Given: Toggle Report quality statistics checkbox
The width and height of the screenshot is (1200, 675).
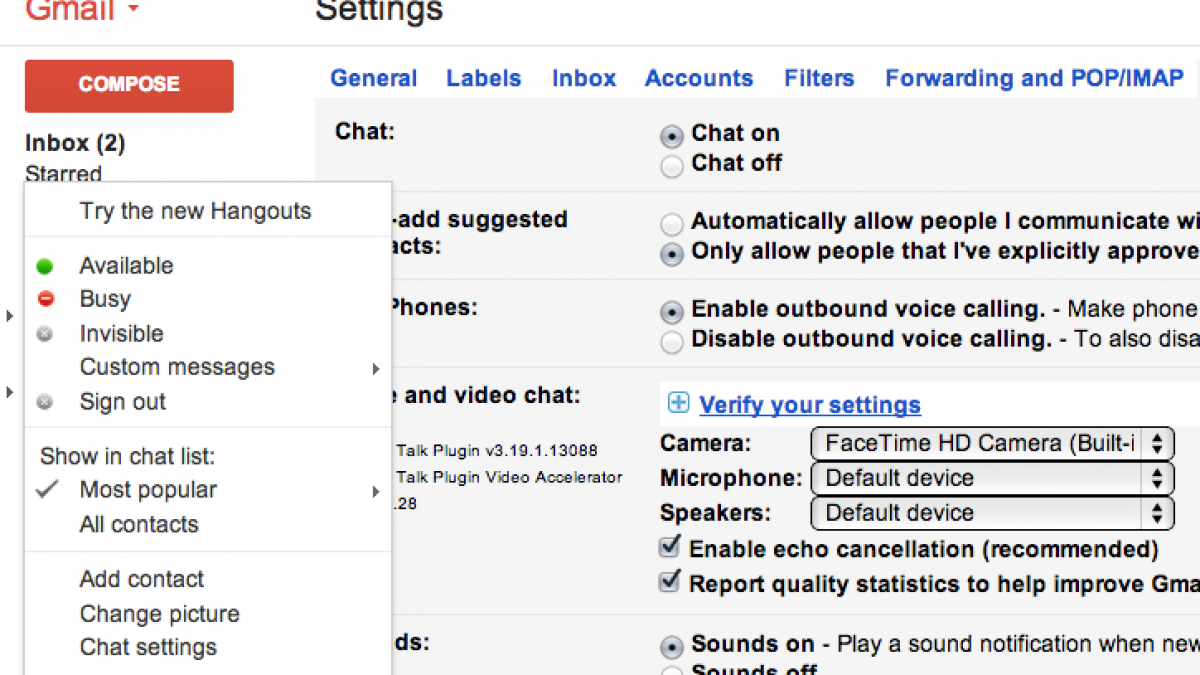Looking at the screenshot, I should coord(670,582).
